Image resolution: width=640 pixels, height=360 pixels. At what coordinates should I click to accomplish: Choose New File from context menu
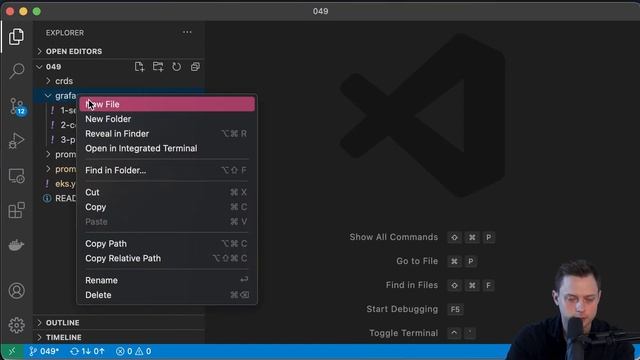click(167, 104)
